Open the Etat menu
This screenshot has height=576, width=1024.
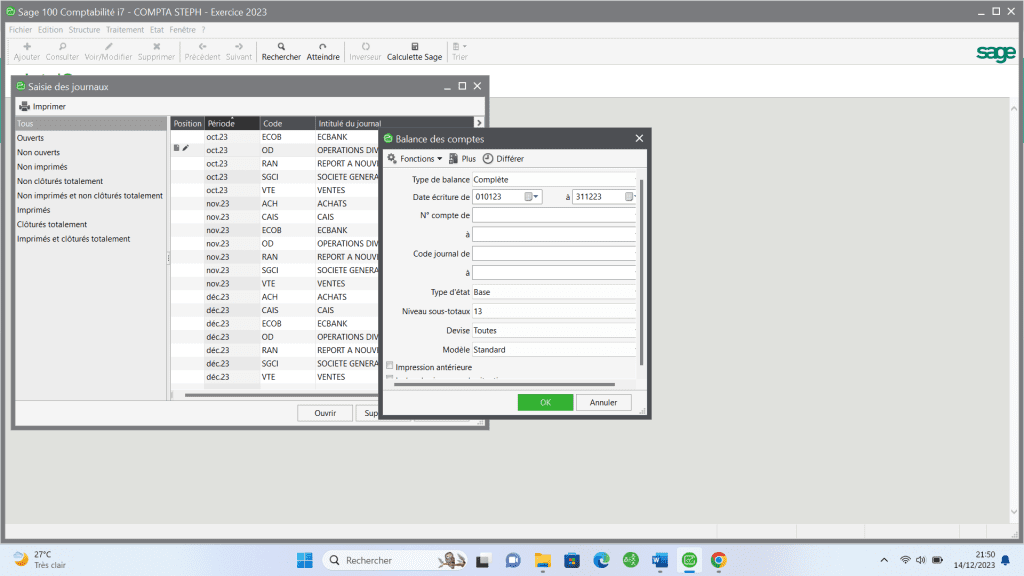[157, 30]
